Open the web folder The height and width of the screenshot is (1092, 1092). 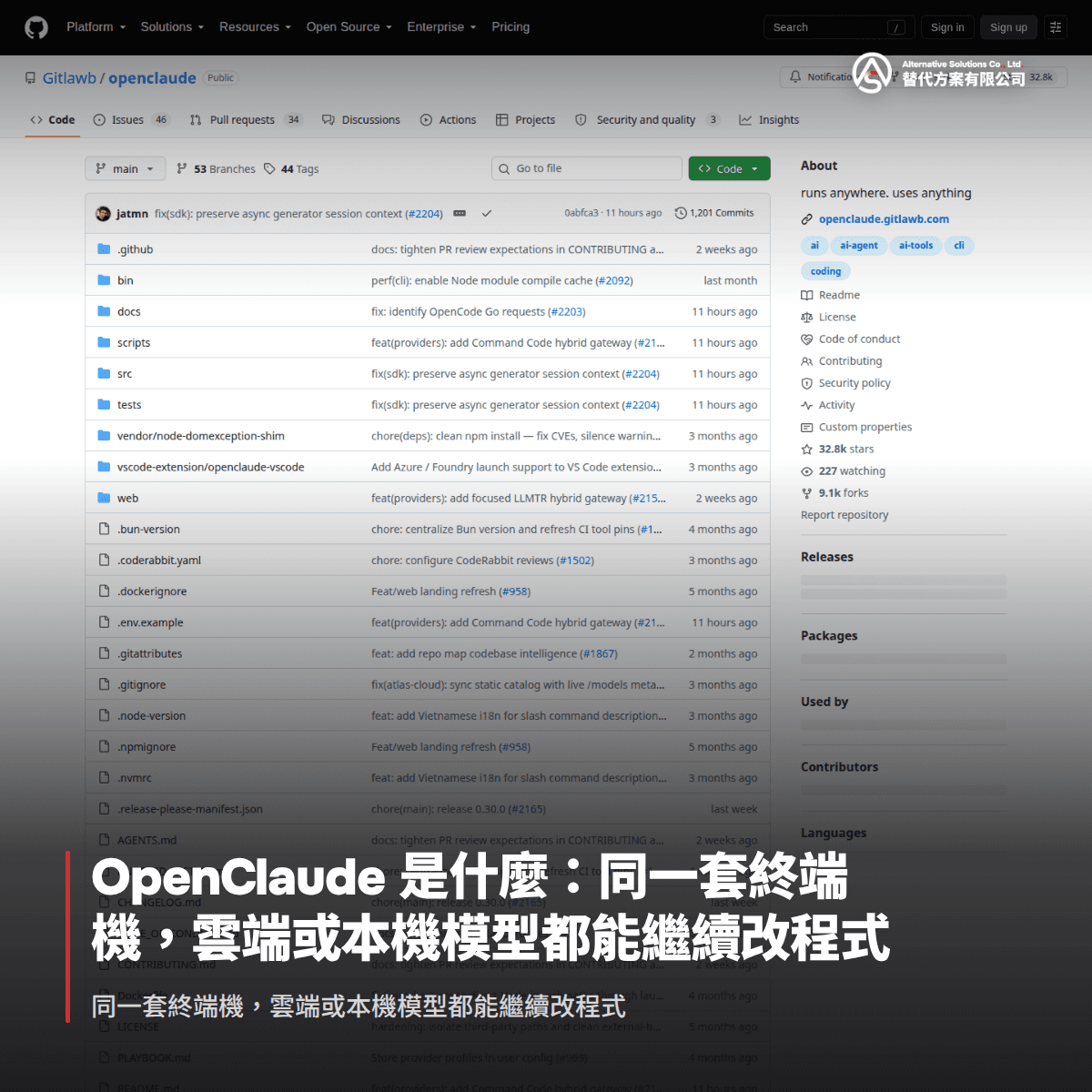pyautogui.click(x=128, y=498)
